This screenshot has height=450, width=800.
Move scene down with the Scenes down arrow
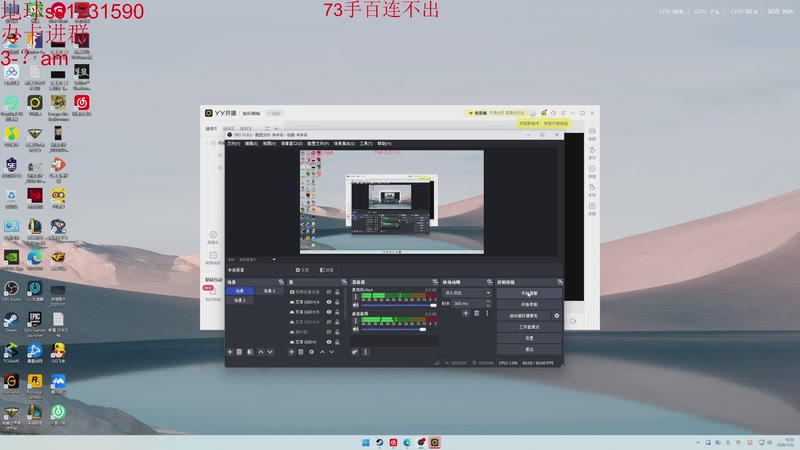[270, 352]
